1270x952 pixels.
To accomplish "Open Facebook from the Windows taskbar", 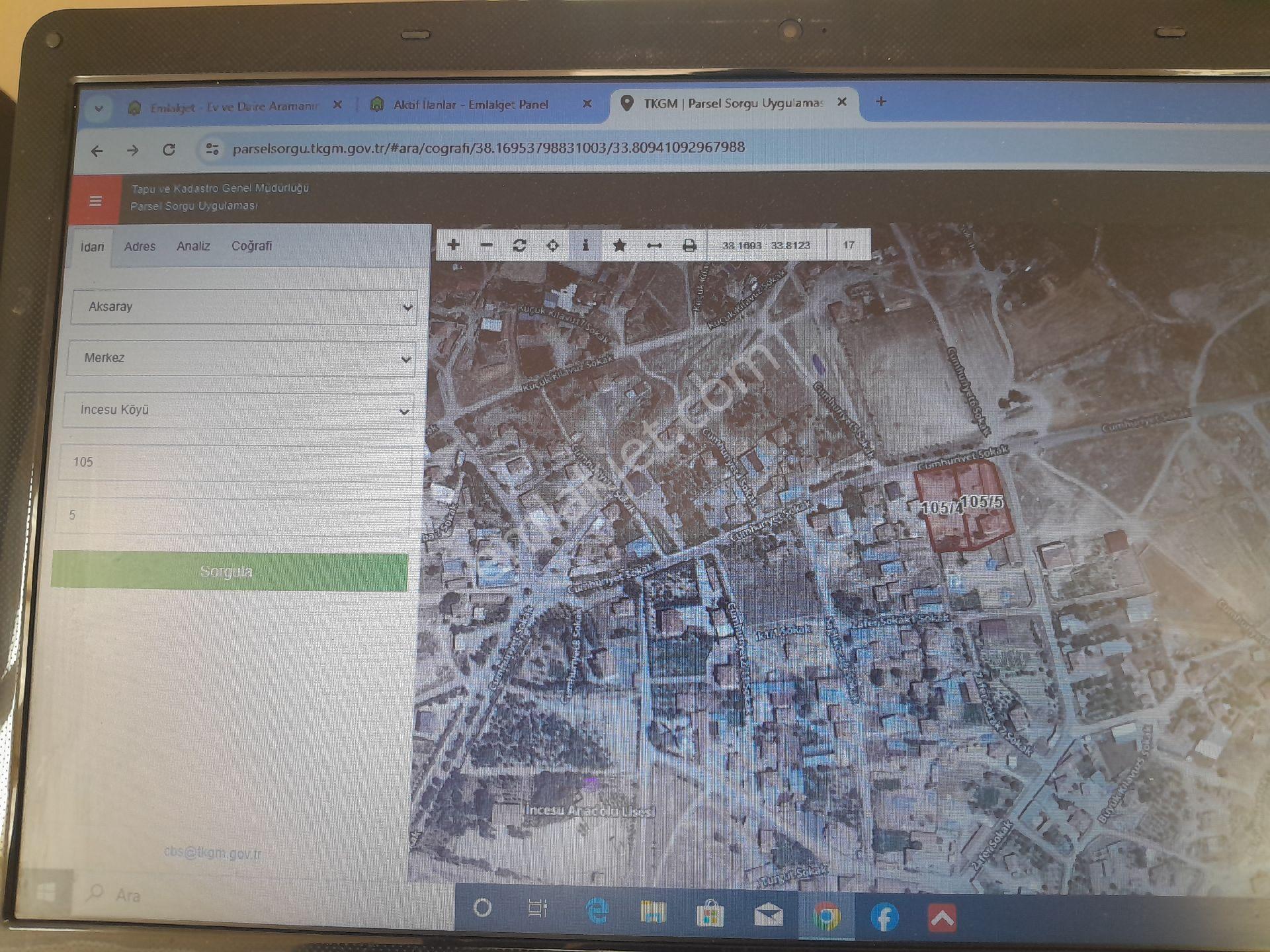I will click(x=884, y=918).
